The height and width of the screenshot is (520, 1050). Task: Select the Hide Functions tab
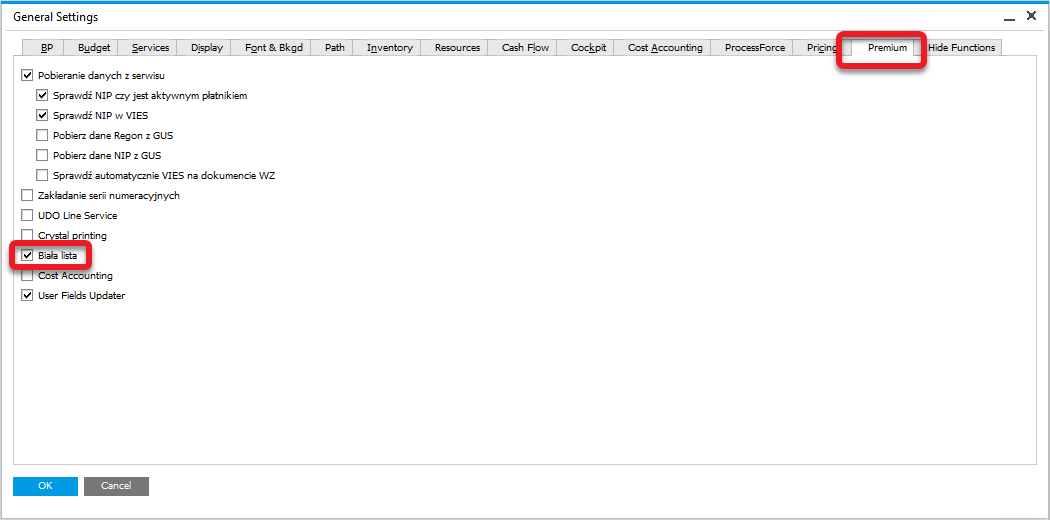961,48
